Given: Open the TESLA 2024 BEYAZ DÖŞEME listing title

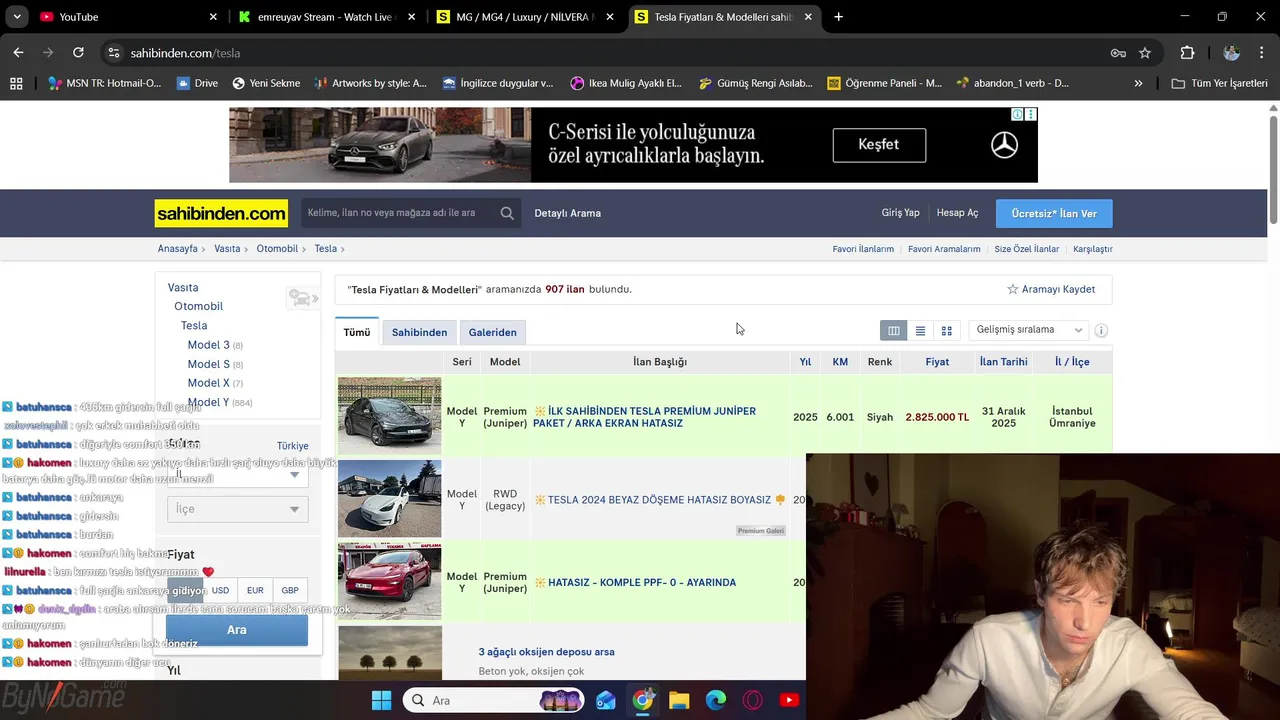Looking at the screenshot, I should click(x=659, y=500).
